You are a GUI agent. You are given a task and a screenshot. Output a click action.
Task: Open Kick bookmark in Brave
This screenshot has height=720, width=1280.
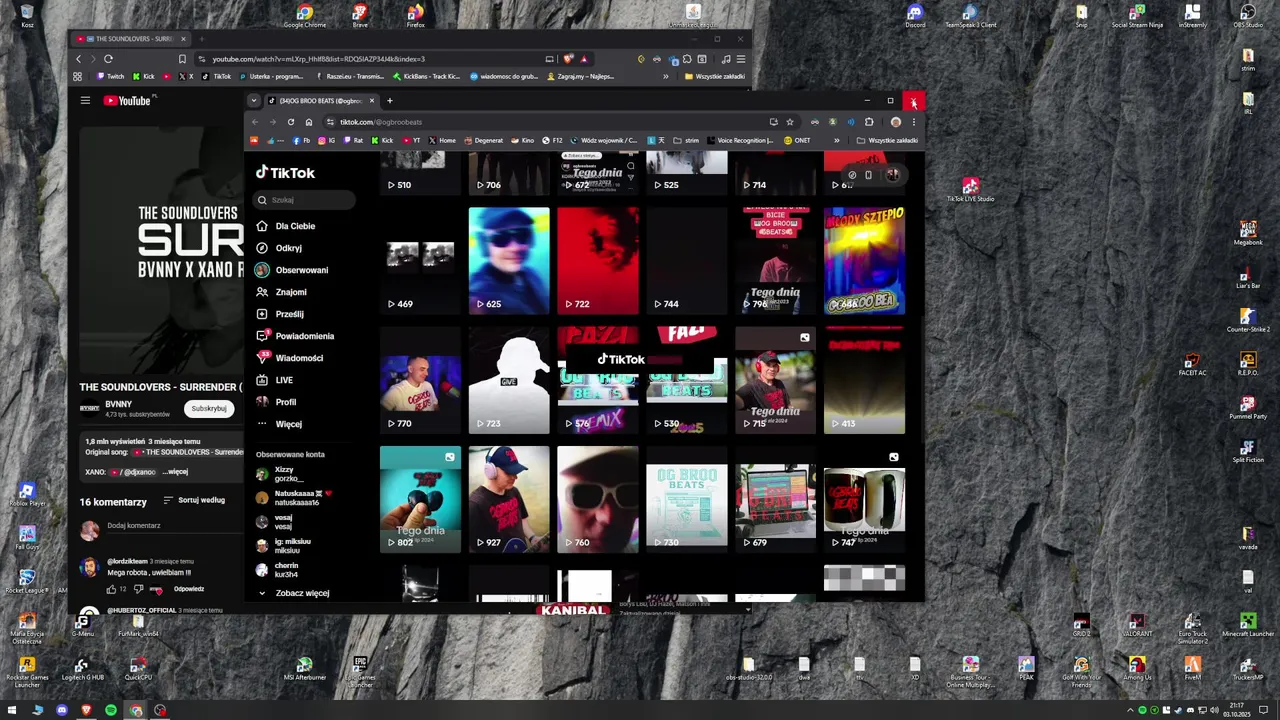coord(144,76)
